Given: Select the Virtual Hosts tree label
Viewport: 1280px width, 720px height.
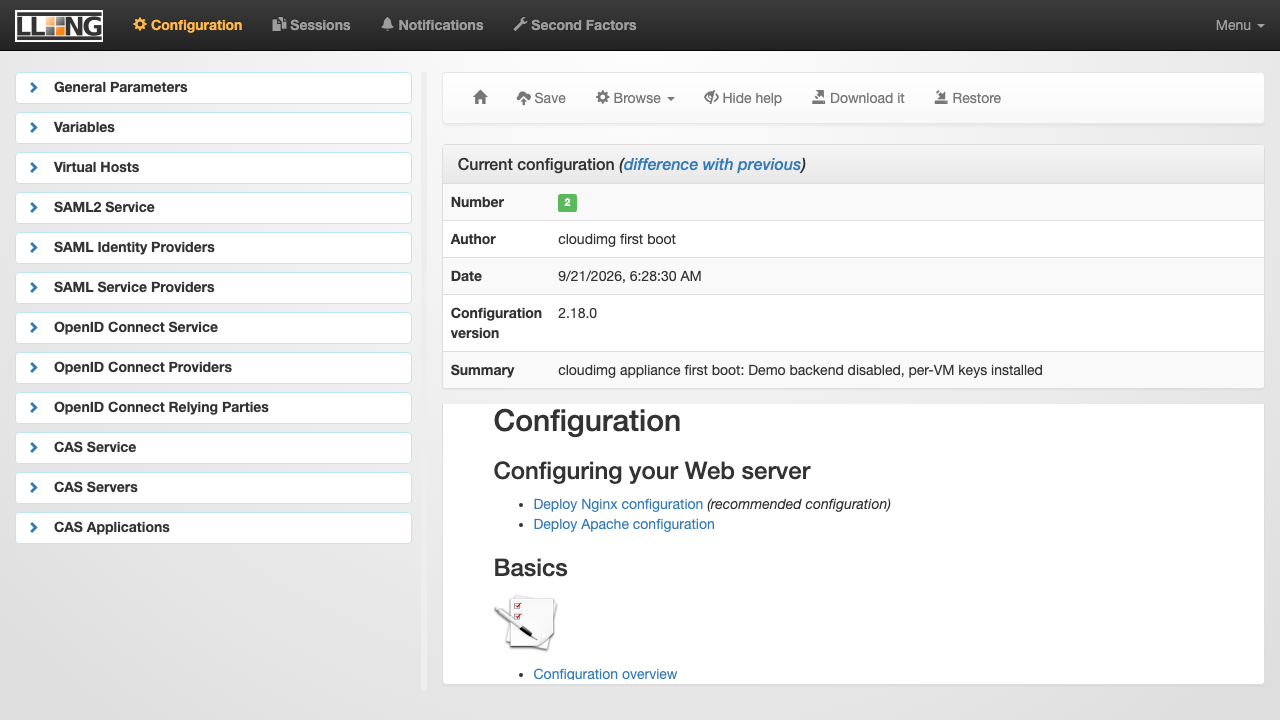Looking at the screenshot, I should [x=96, y=167].
